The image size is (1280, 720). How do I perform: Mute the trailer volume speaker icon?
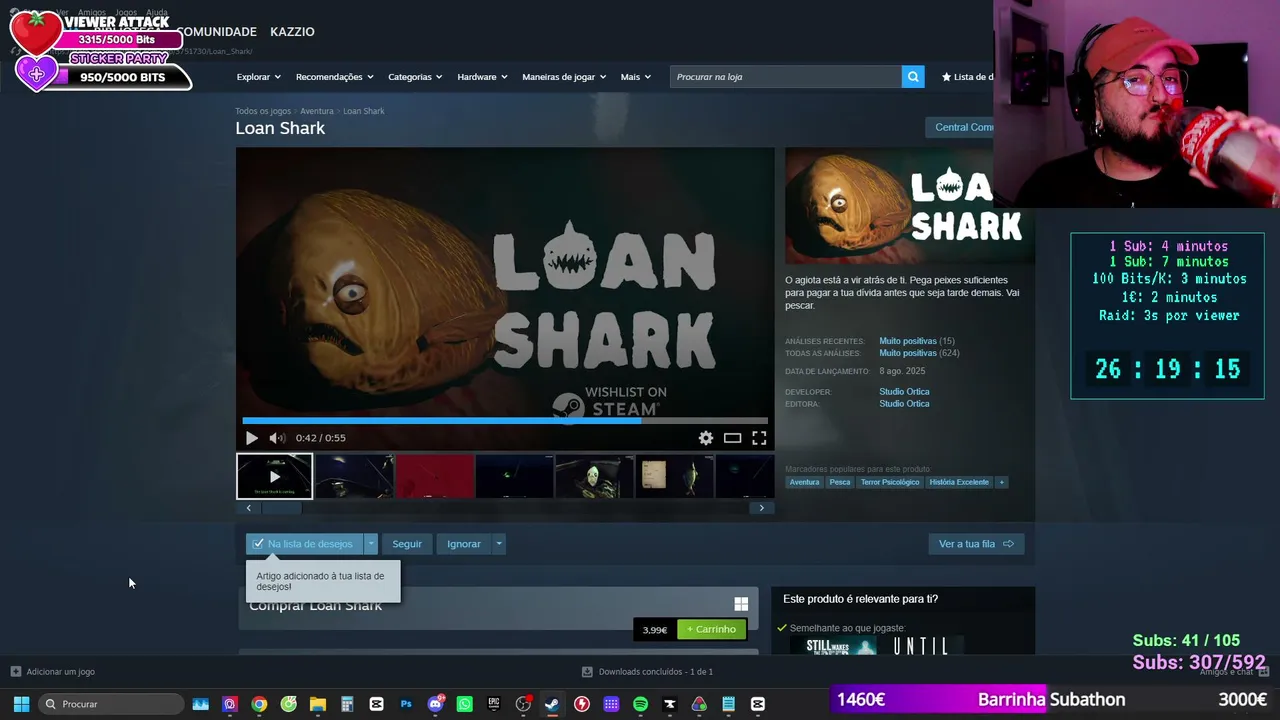click(277, 438)
